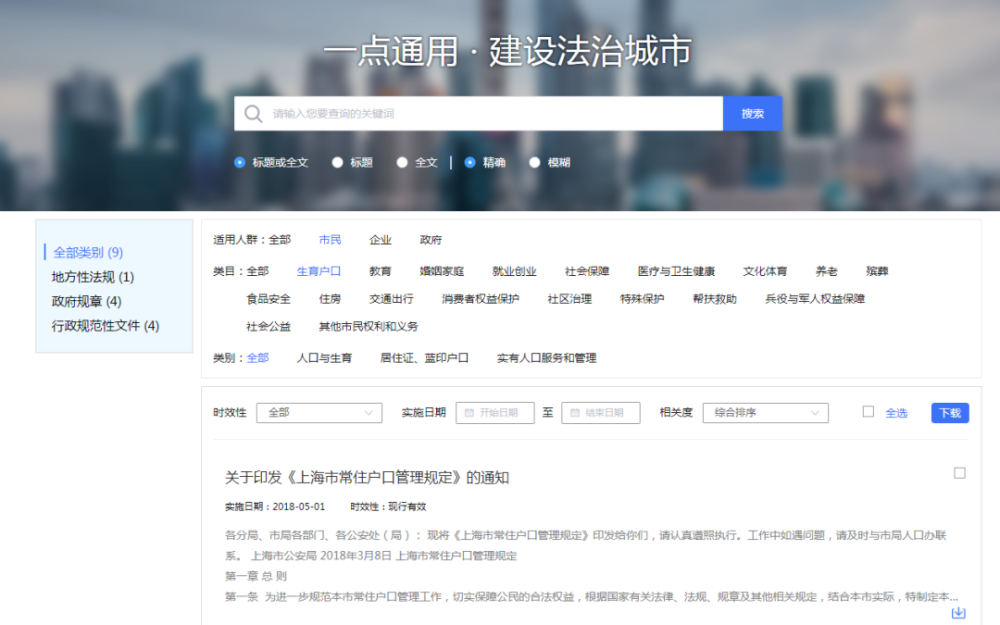Select the 全文 search scope option
This screenshot has width=1000, height=625.
click(x=402, y=162)
